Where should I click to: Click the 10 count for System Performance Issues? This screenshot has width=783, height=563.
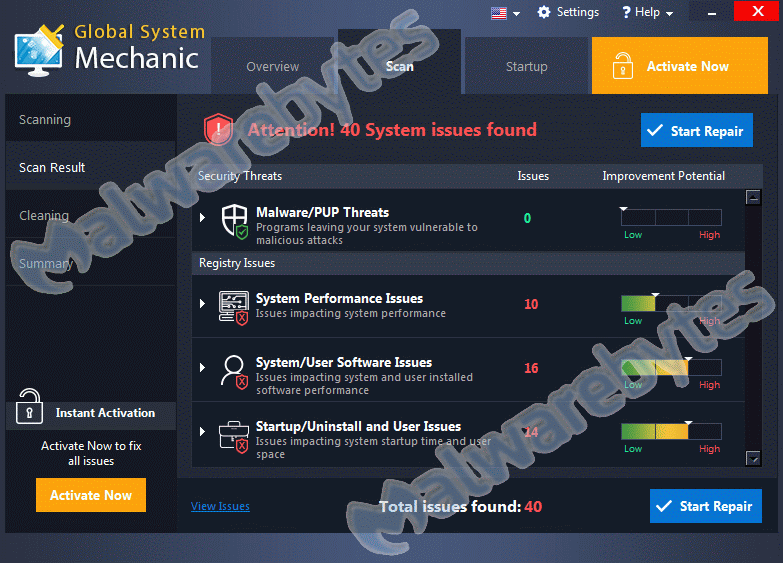click(531, 304)
